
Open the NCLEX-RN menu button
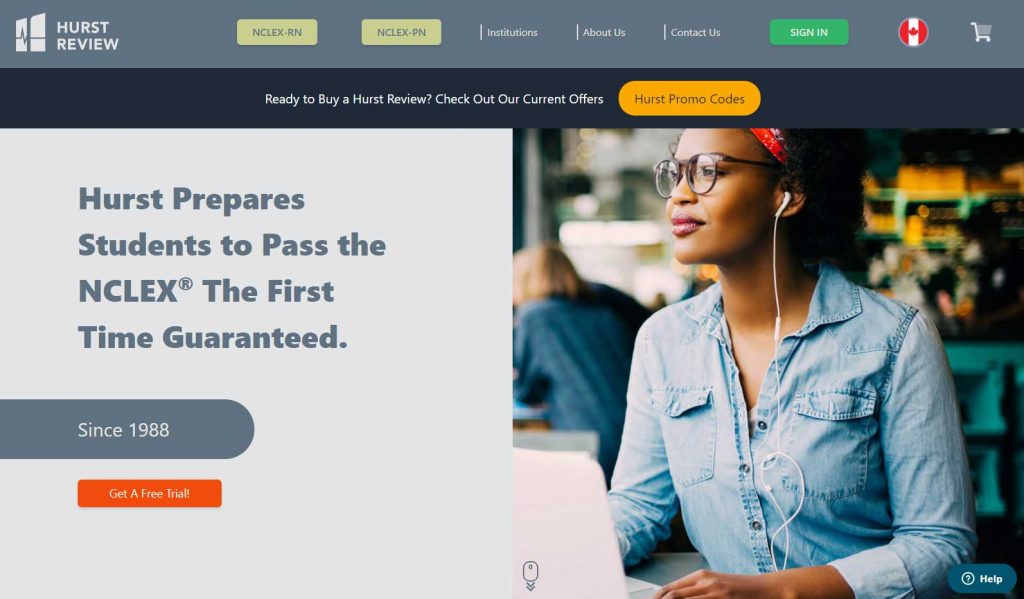277,32
